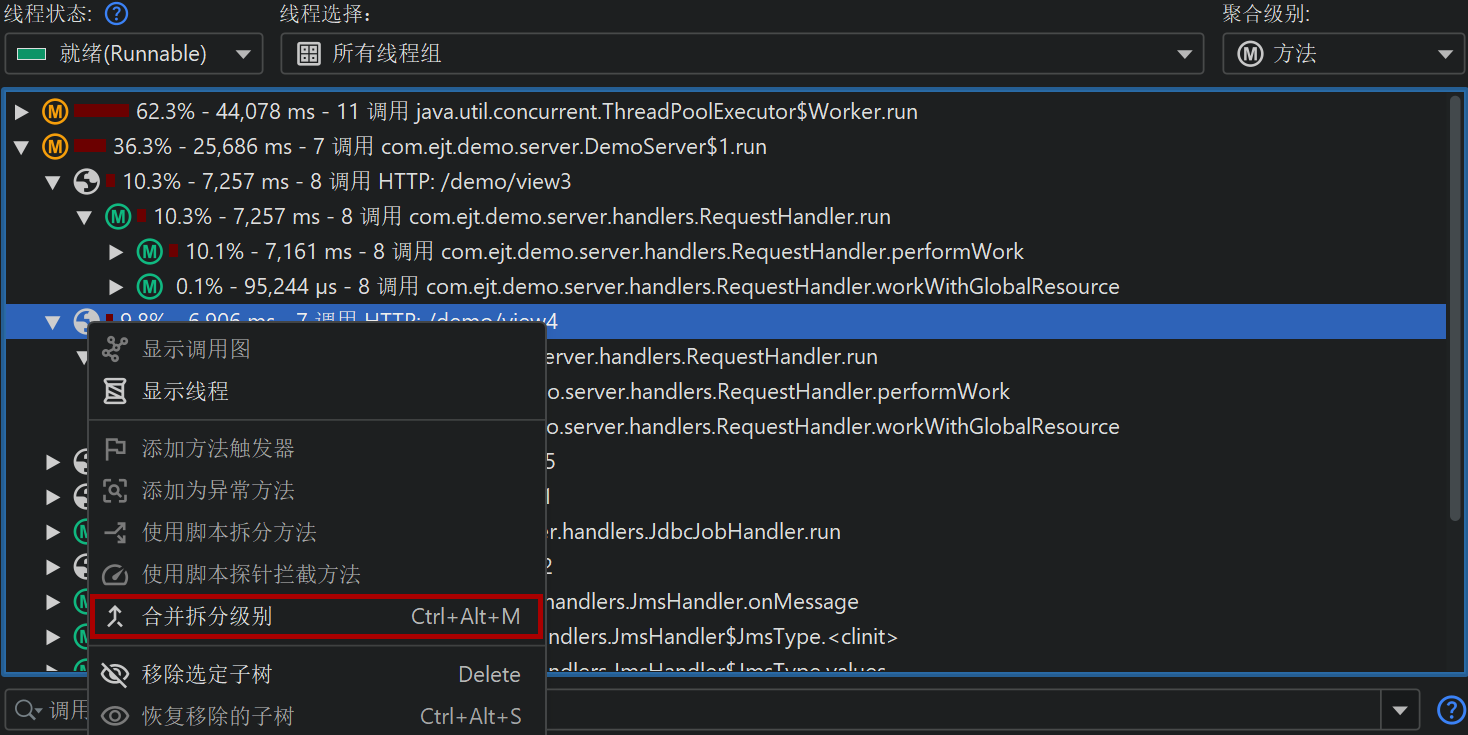Click the 使用脚本拆分方法 split icon

(x=116, y=533)
